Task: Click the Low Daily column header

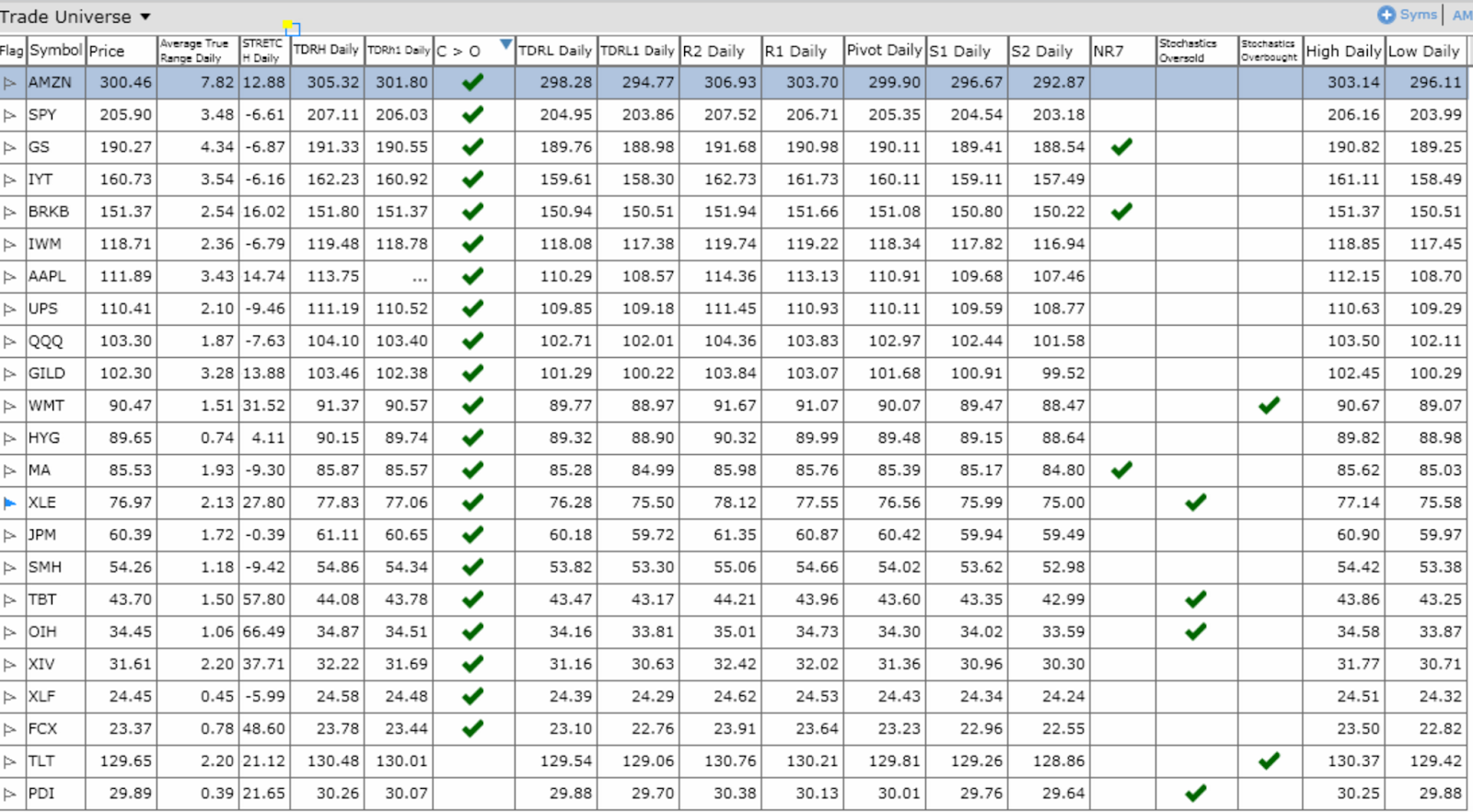Action: click(1424, 52)
